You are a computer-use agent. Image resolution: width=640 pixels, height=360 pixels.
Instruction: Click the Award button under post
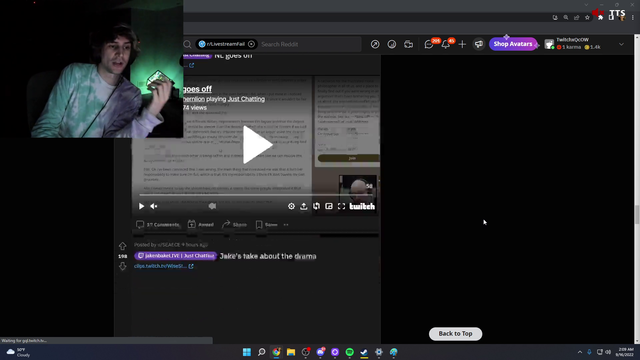(x=201, y=224)
